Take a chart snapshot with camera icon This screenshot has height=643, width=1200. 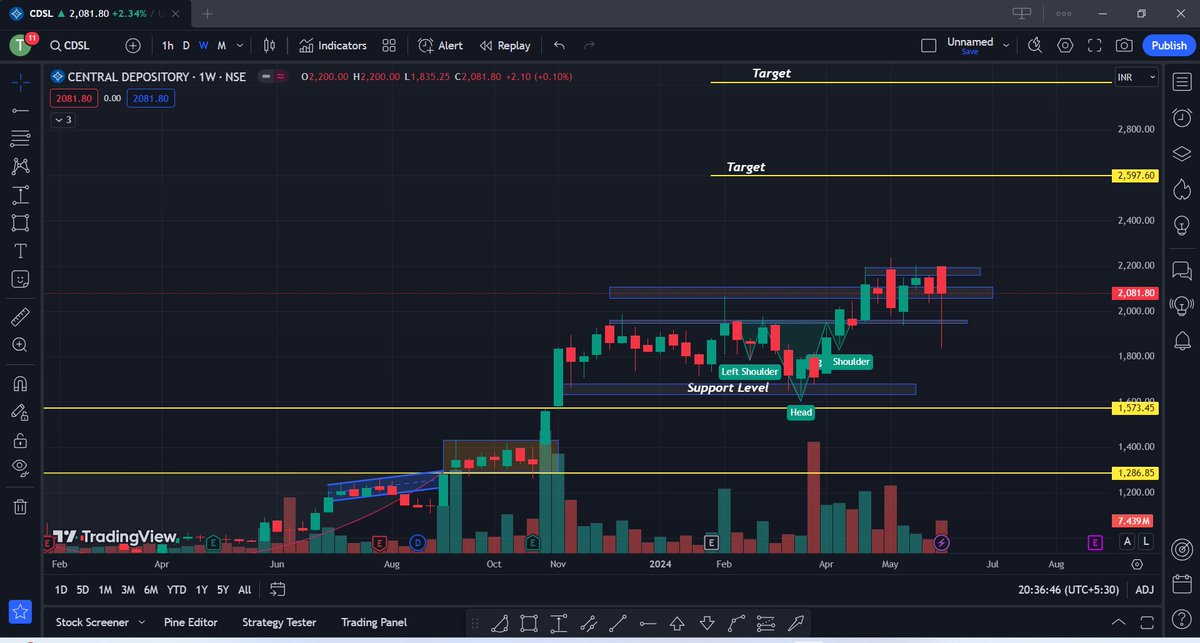pos(1124,45)
